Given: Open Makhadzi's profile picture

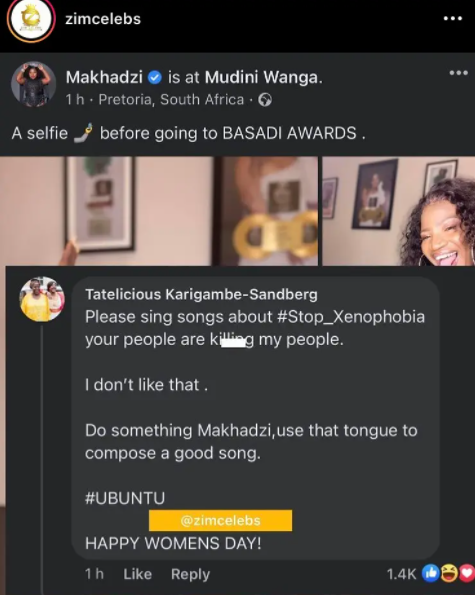Looking at the screenshot, I should tap(34, 84).
